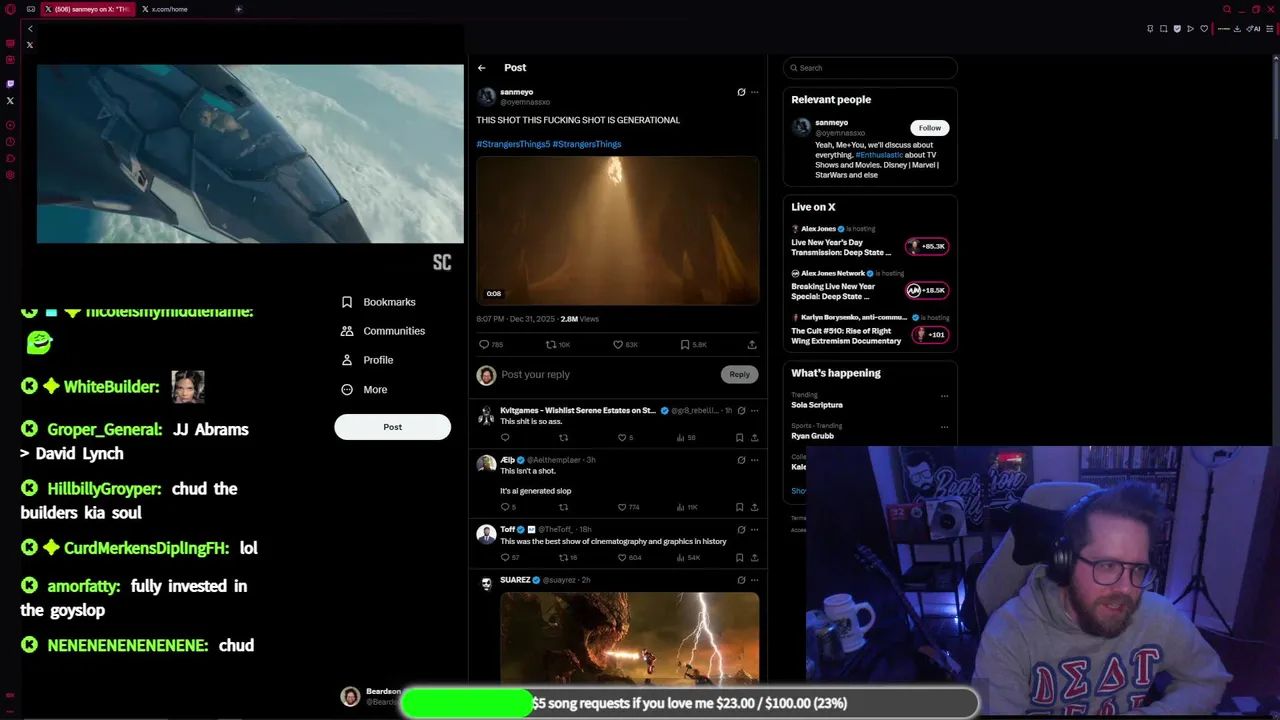Open Bookmarks in the X navigation
Image resolution: width=1280 pixels, height=720 pixels.
[378, 302]
